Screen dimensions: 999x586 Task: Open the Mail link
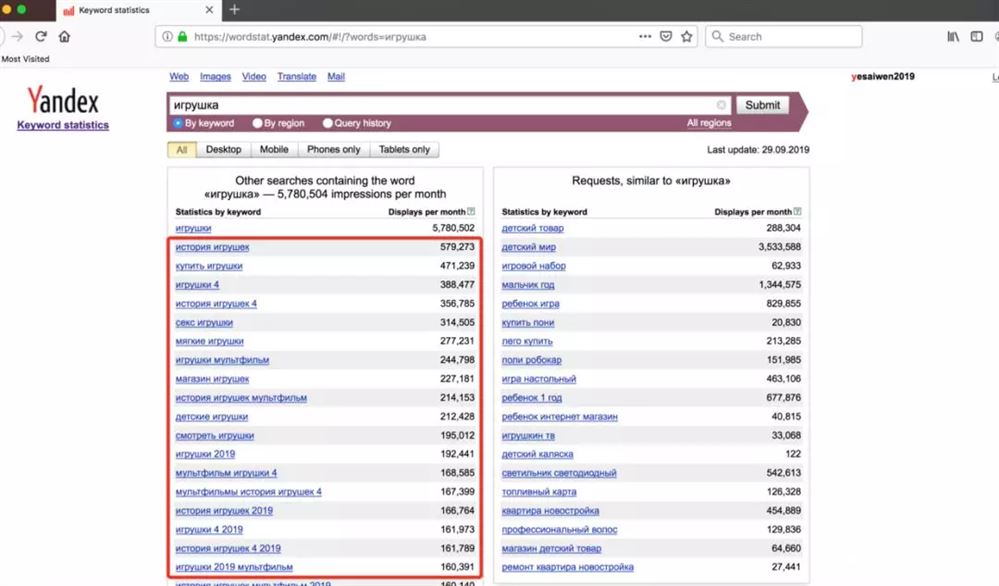pos(336,76)
